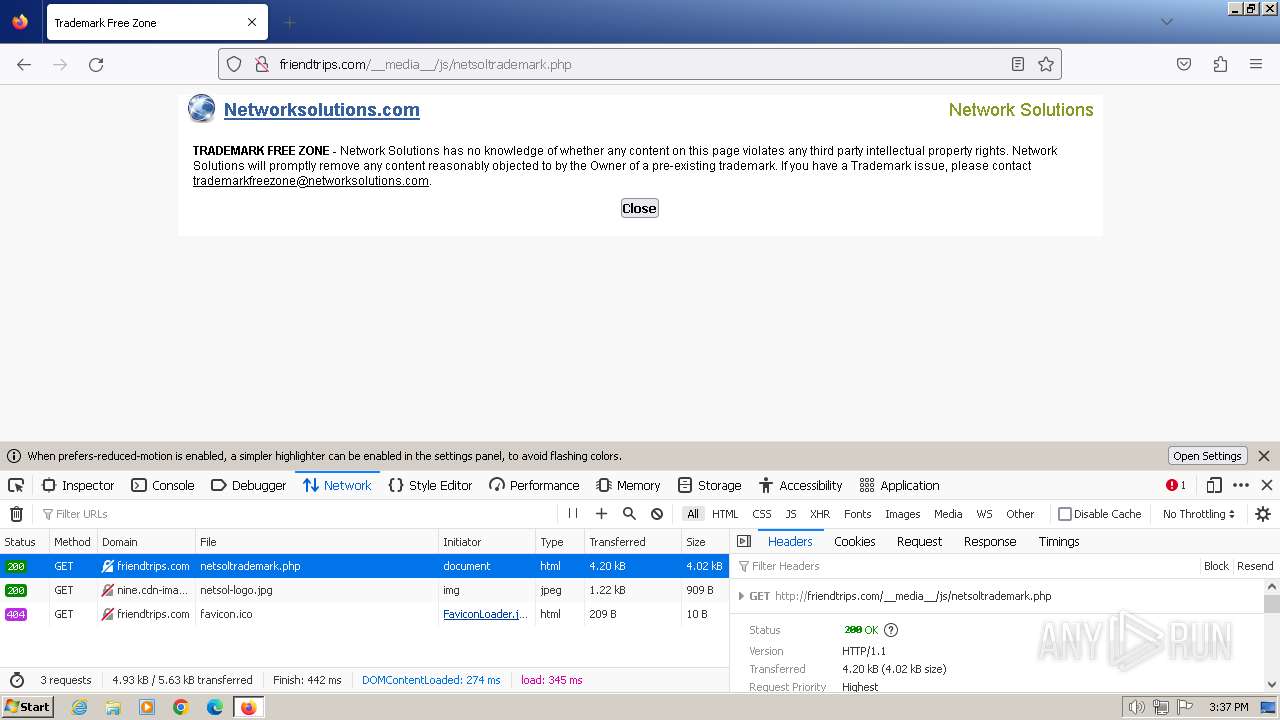Clear the network request list
Screen dimensions: 1280x720
(x=16, y=514)
